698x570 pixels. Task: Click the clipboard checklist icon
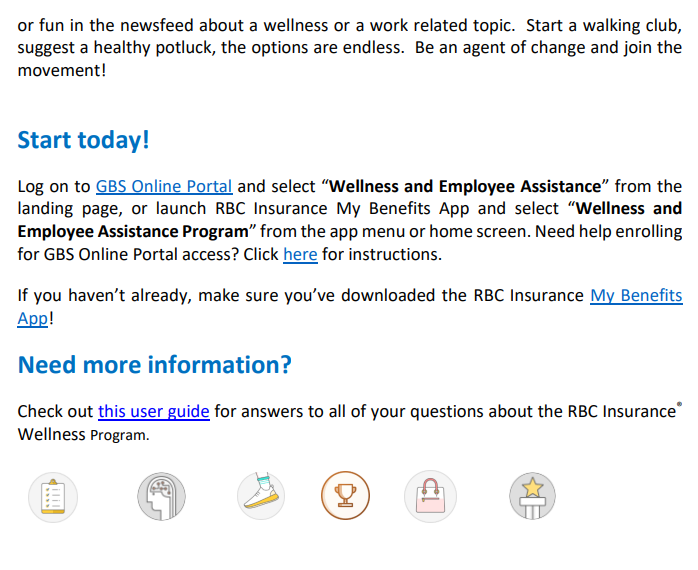click(x=53, y=497)
